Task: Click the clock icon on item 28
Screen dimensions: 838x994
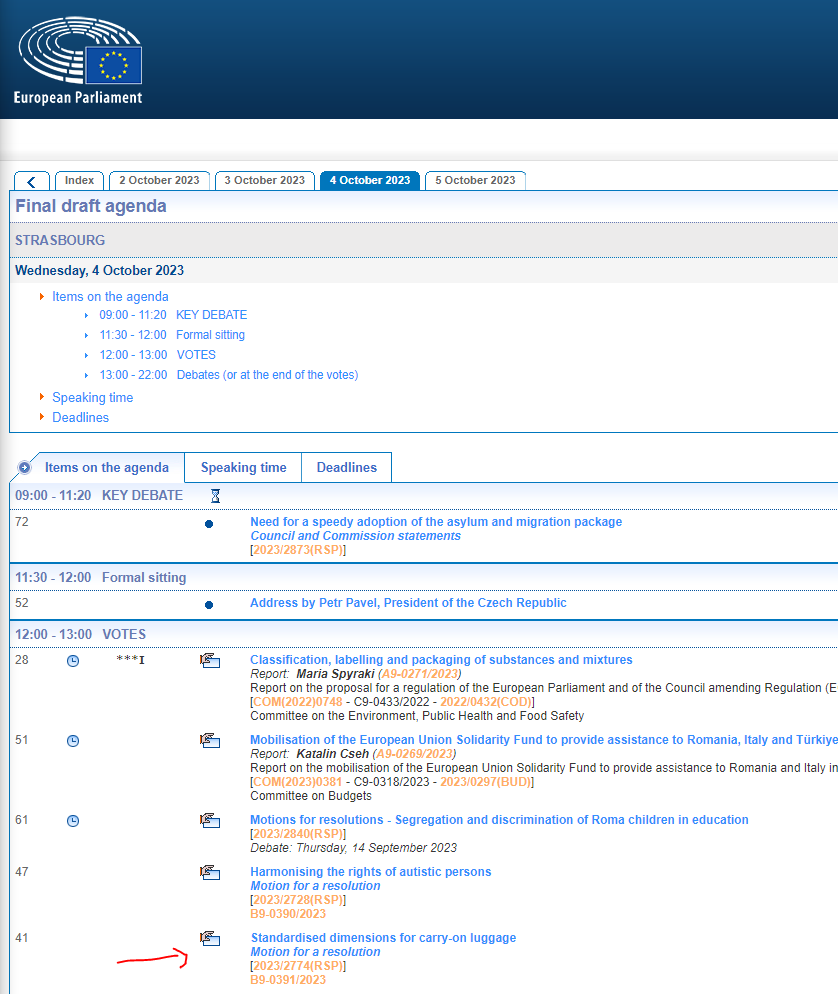Action: point(73,661)
